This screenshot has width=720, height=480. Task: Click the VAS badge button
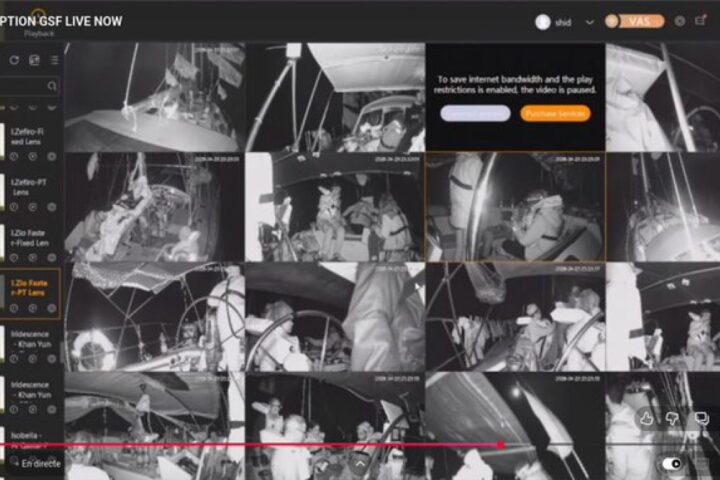point(634,21)
